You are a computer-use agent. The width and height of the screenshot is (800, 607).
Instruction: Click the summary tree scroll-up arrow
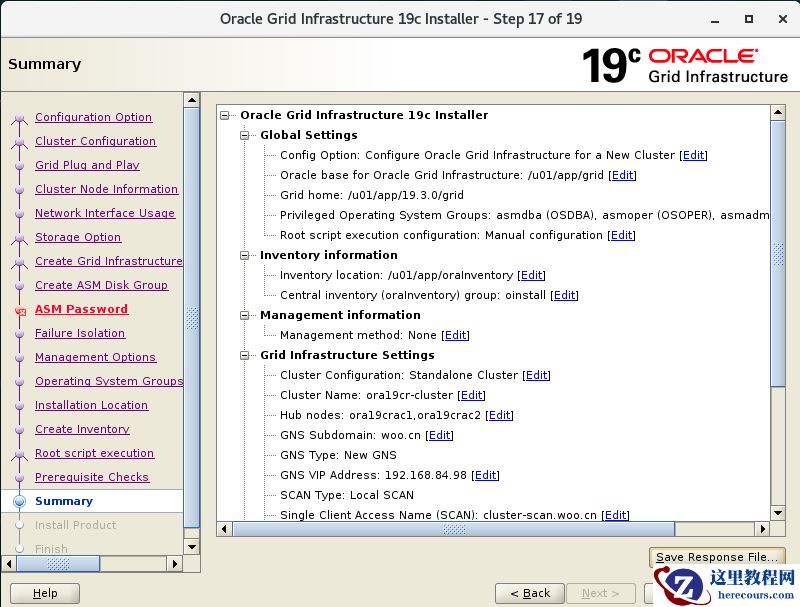778,112
